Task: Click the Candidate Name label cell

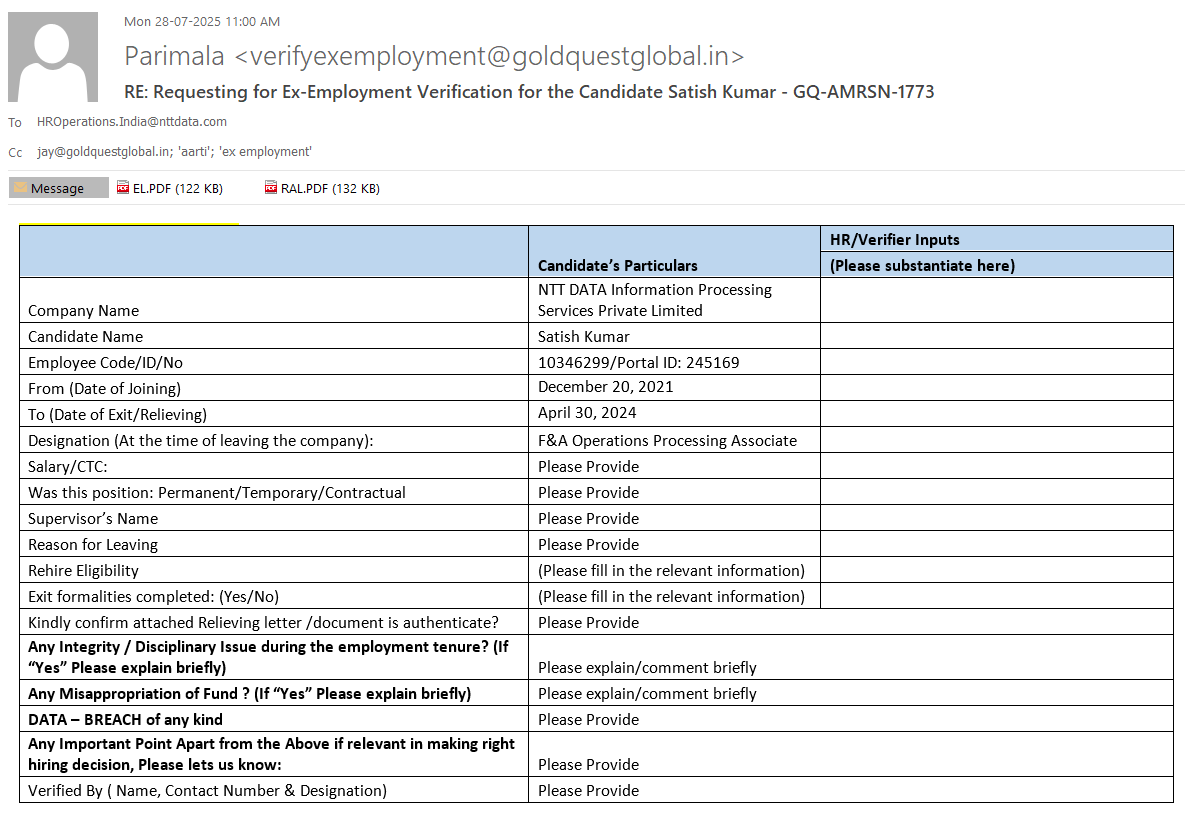Action: 274,336
